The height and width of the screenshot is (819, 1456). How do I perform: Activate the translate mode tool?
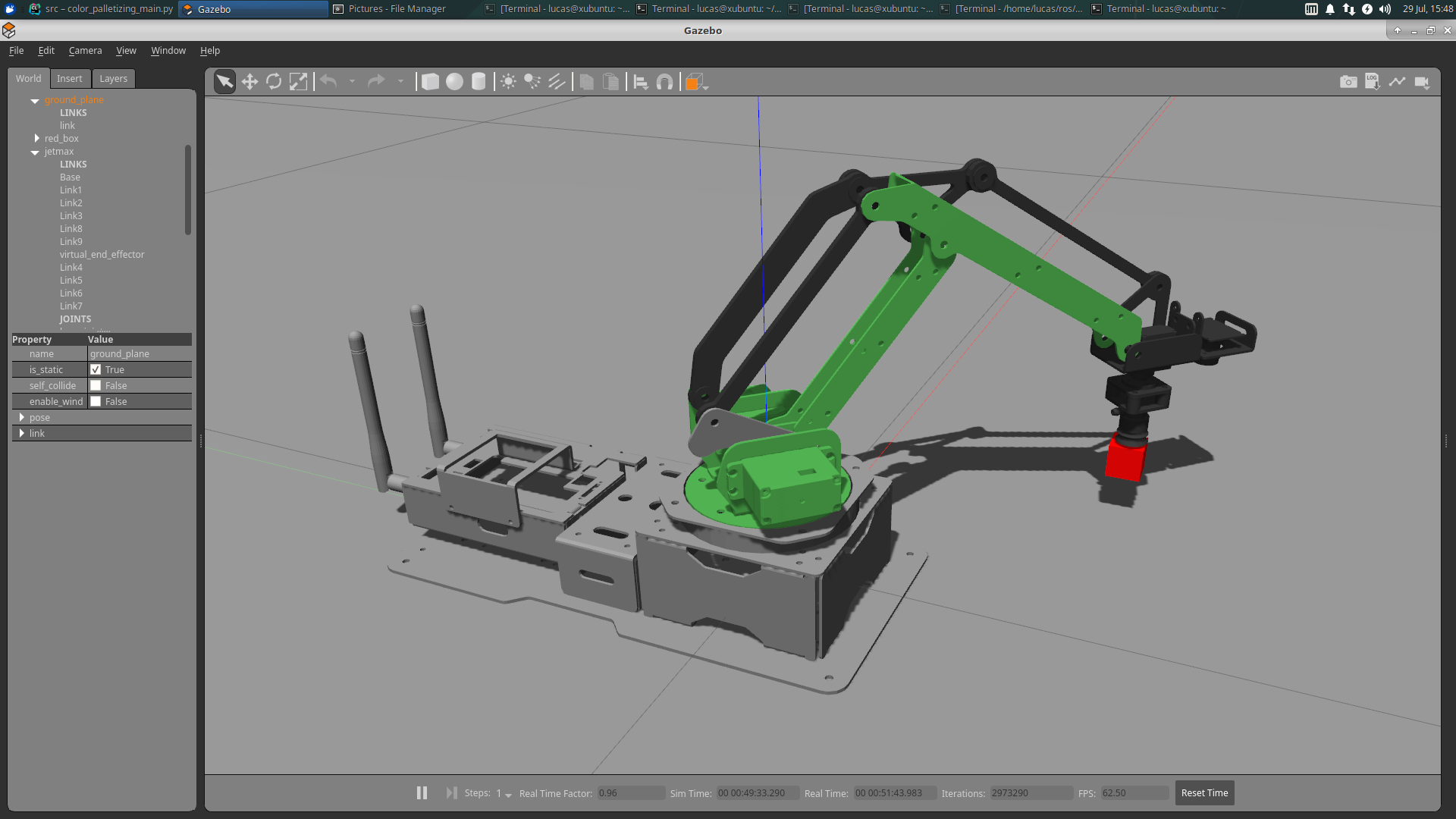pos(249,82)
